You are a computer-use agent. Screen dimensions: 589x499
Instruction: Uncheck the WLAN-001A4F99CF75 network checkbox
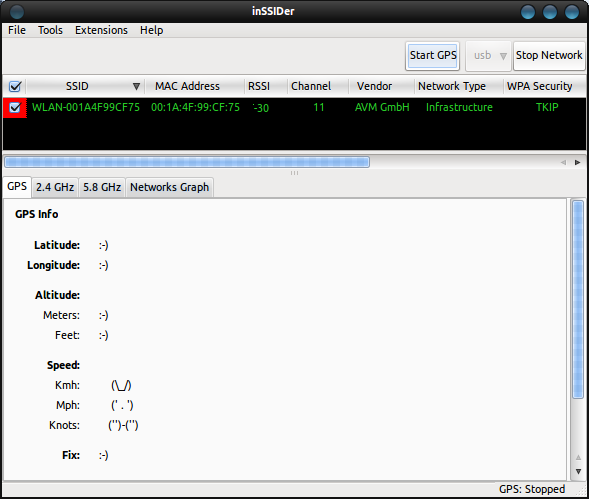[15, 107]
